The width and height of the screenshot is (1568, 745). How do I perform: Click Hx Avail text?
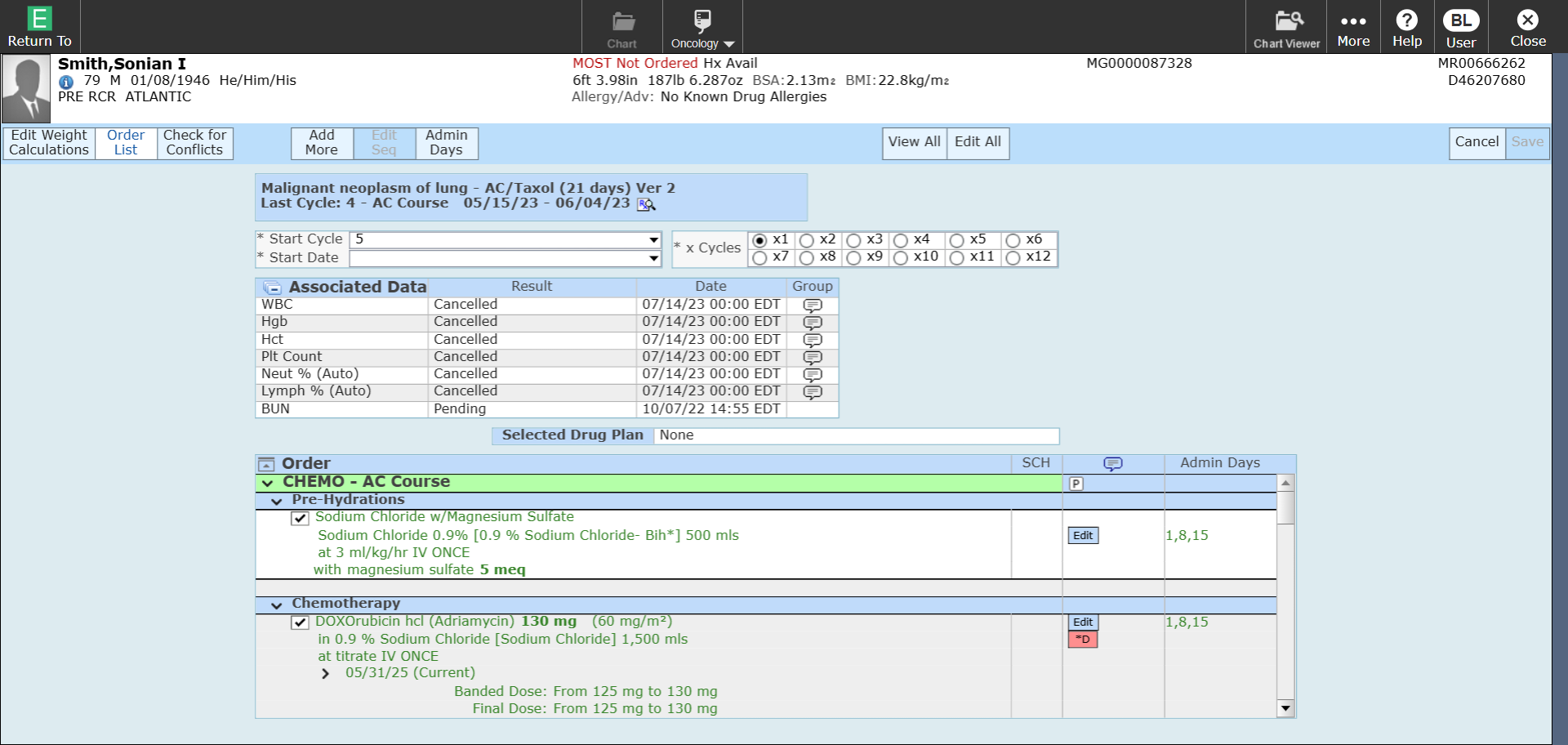point(730,64)
